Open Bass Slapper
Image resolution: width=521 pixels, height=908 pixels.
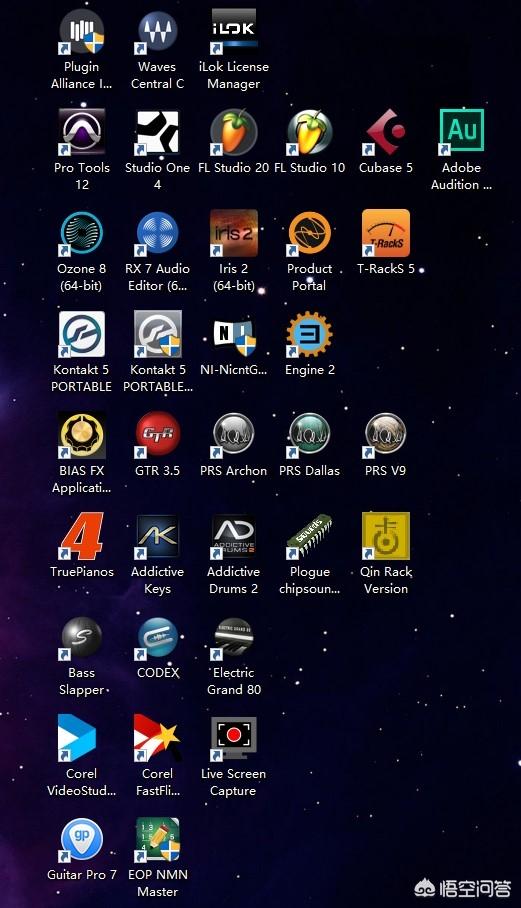click(82, 637)
